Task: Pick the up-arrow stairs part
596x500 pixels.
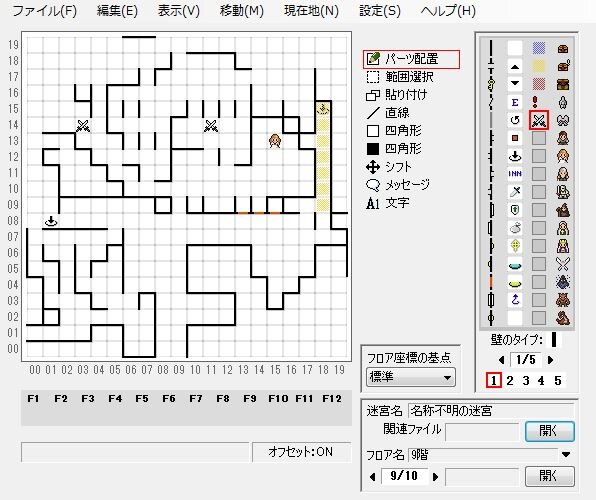Action: 515,67
